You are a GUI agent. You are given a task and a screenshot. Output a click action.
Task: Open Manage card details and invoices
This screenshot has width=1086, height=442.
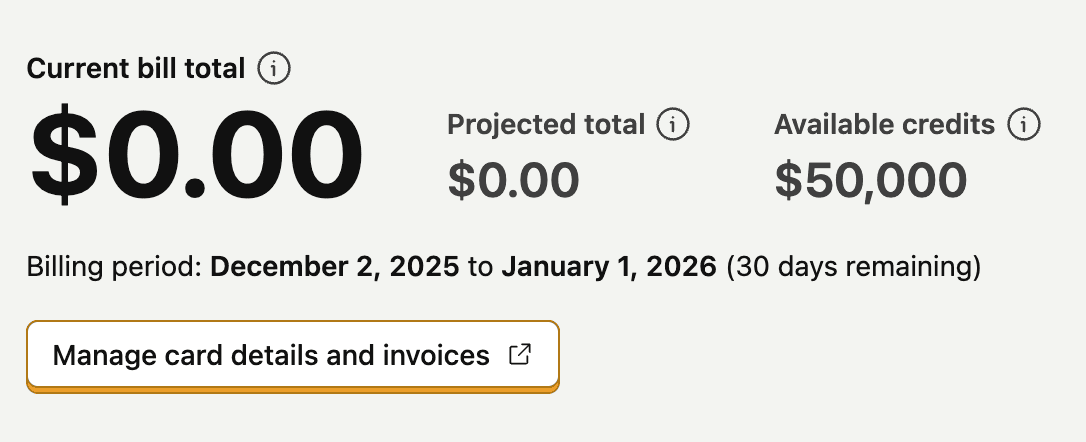tap(292, 355)
